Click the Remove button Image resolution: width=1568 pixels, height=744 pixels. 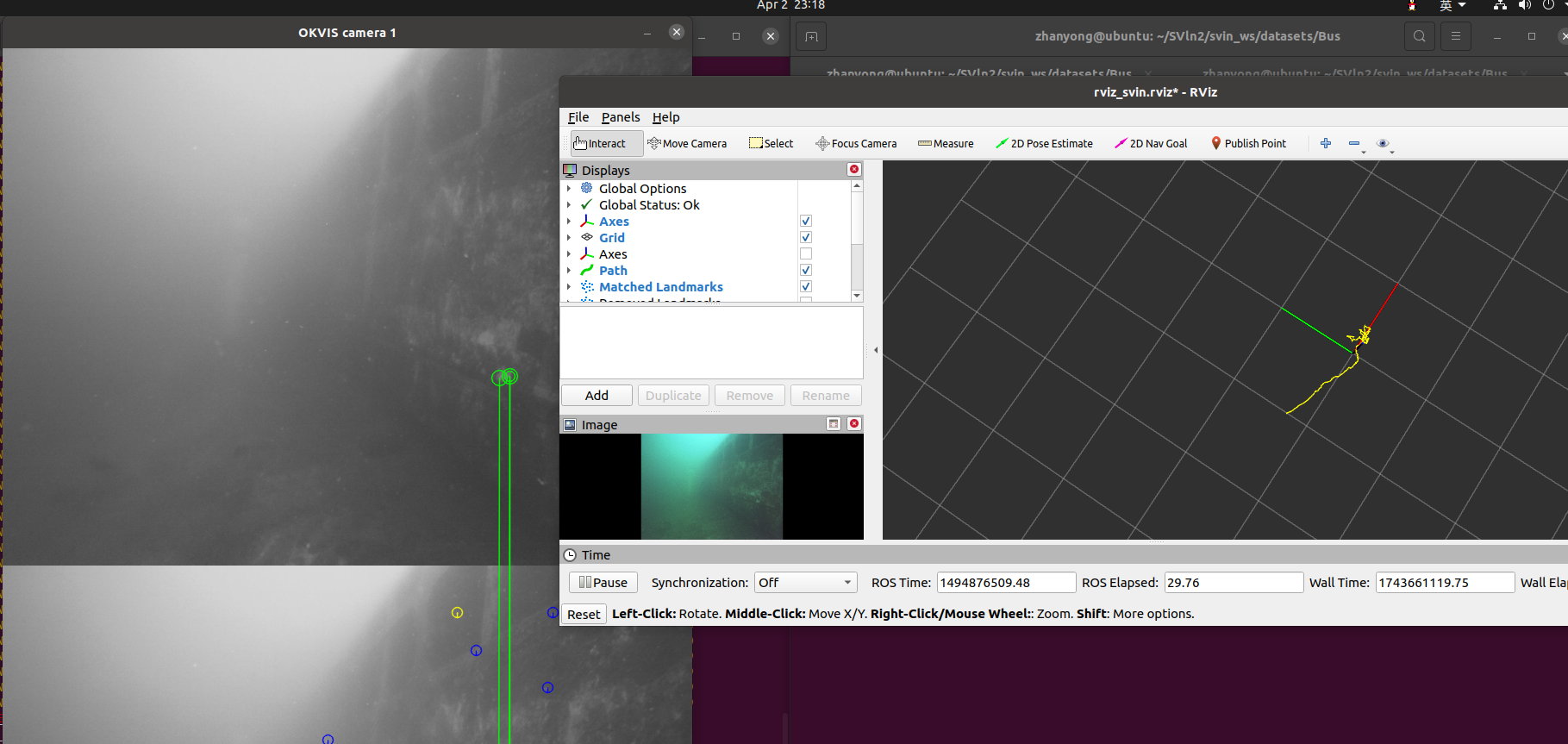pyautogui.click(x=750, y=396)
